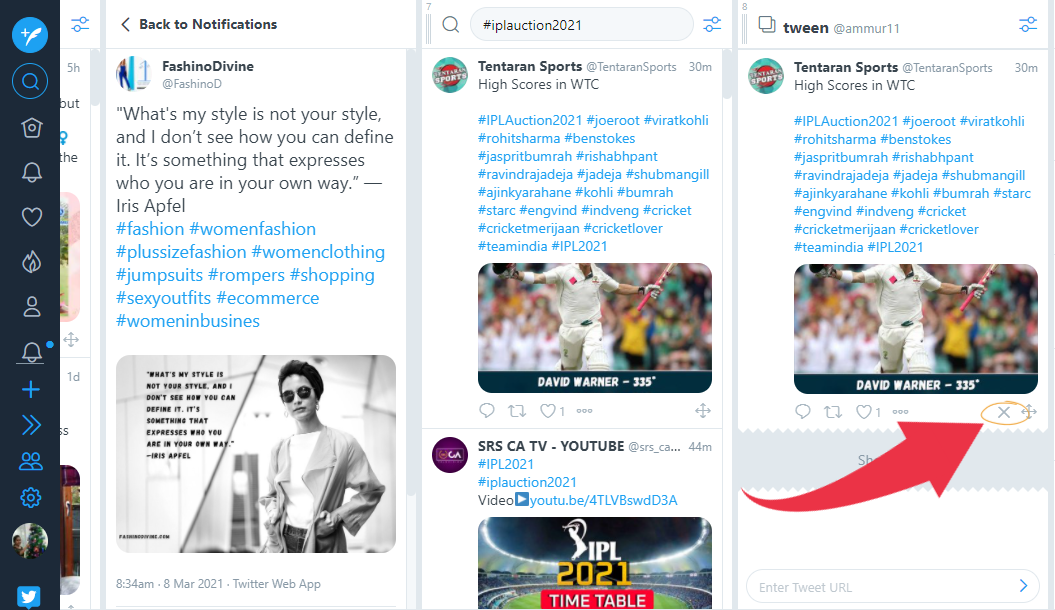Click the search magnifier in the #iplauction2021 column
Image resolution: width=1055 pixels, height=610 pixels.
coord(451,25)
